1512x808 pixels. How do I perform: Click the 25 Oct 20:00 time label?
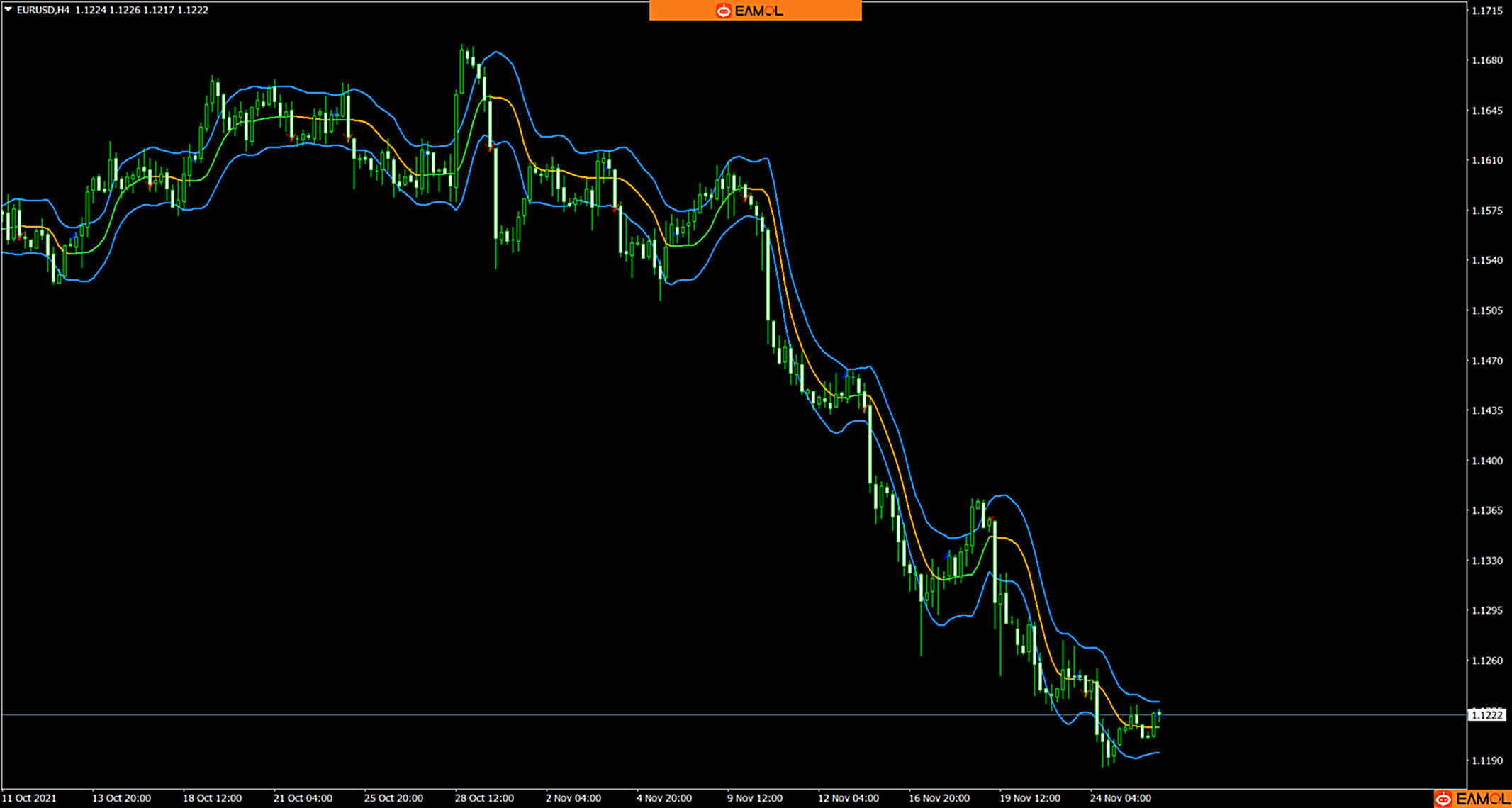point(393,798)
